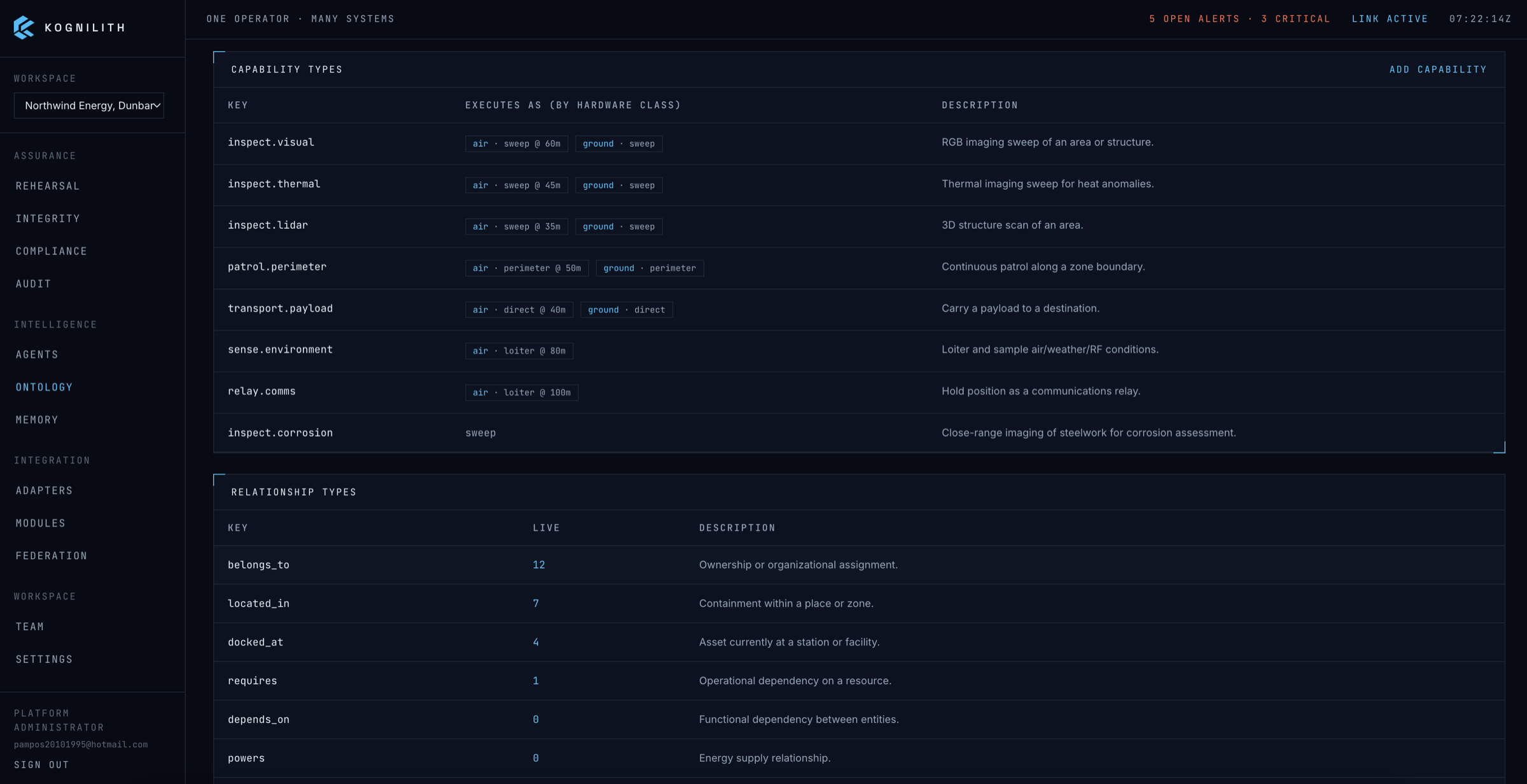Click the Live column header
The height and width of the screenshot is (784, 1527).
coord(546,528)
